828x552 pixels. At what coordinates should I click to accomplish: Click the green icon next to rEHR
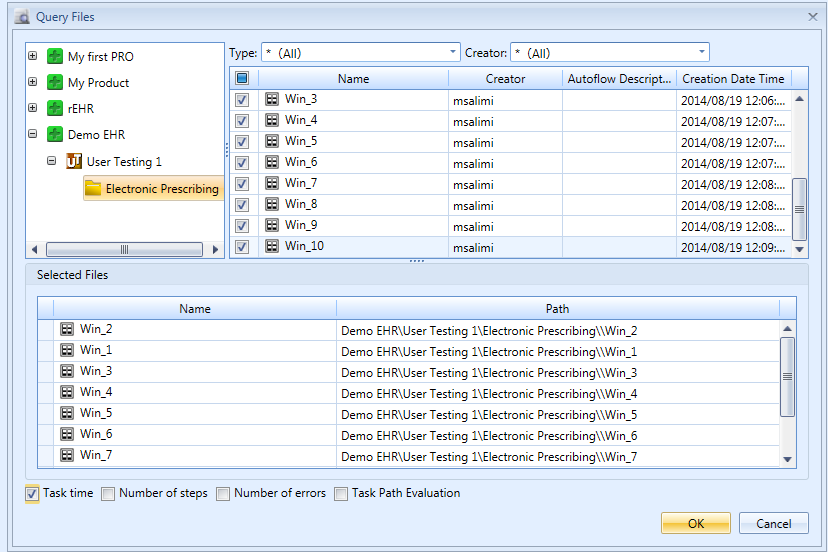55,108
